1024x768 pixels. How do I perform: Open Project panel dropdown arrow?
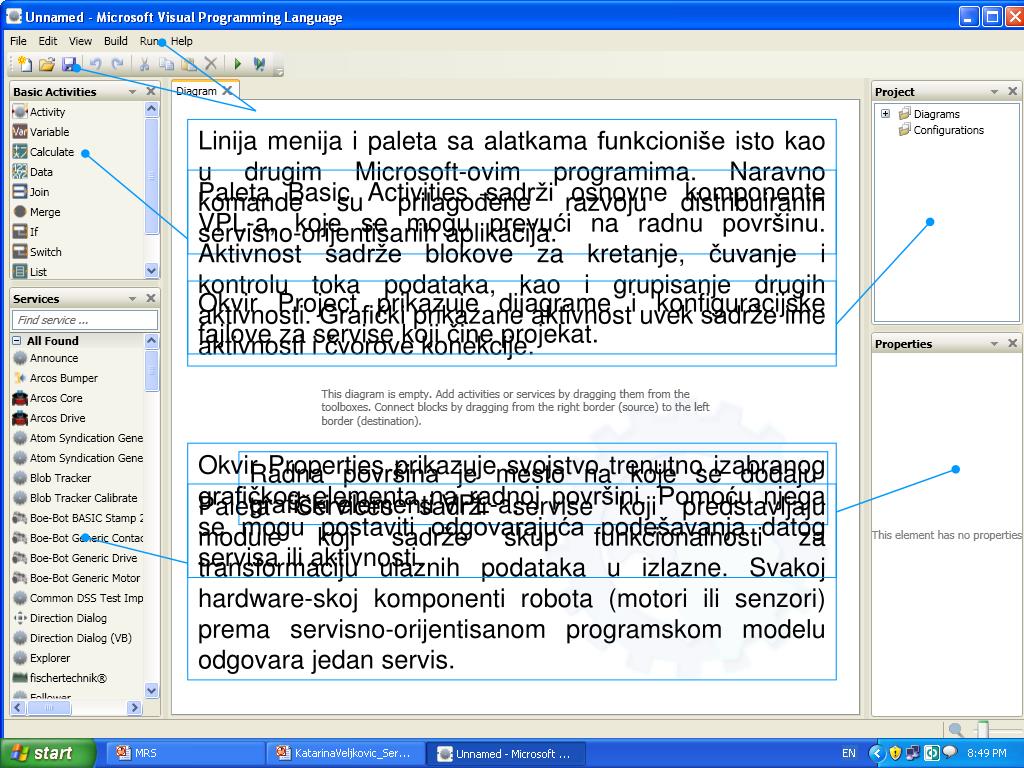point(994,91)
